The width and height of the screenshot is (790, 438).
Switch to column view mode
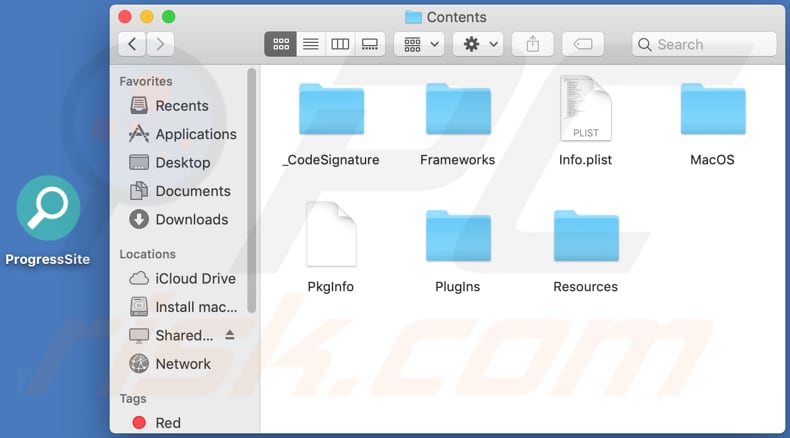340,44
